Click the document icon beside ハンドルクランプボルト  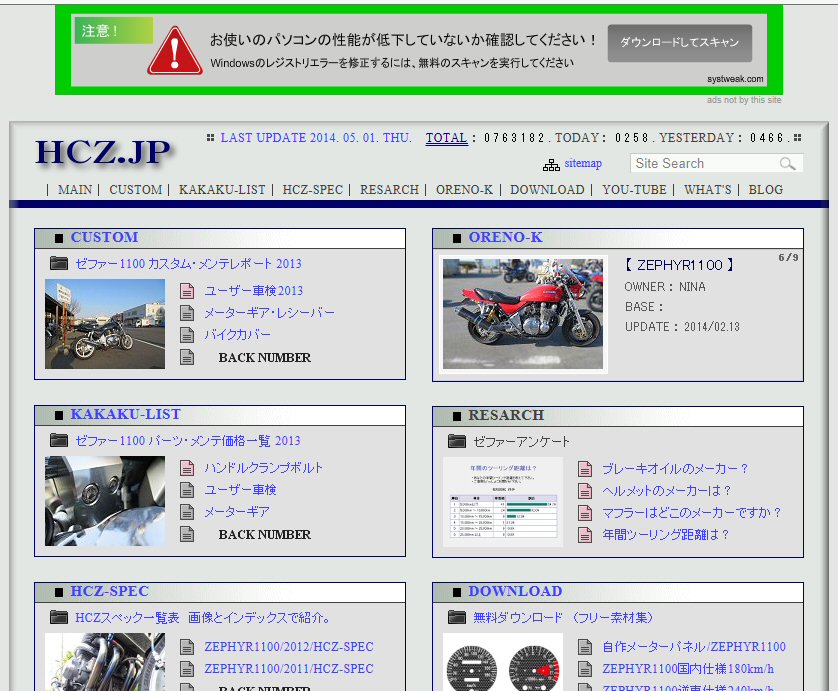[x=187, y=468]
